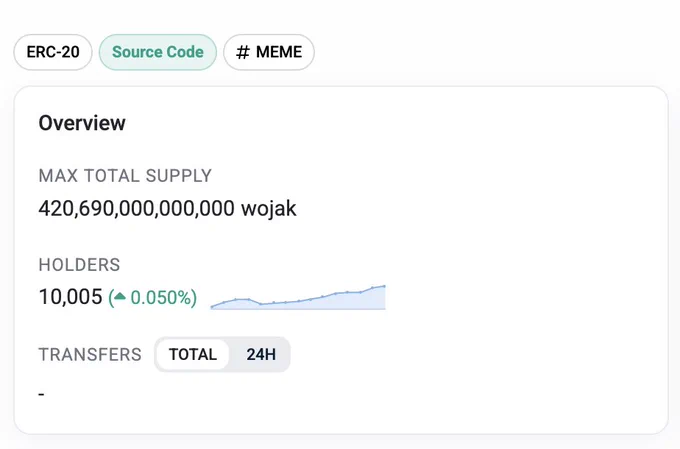Open the Source Code badge
The width and height of the screenshot is (680, 449).
point(158,52)
